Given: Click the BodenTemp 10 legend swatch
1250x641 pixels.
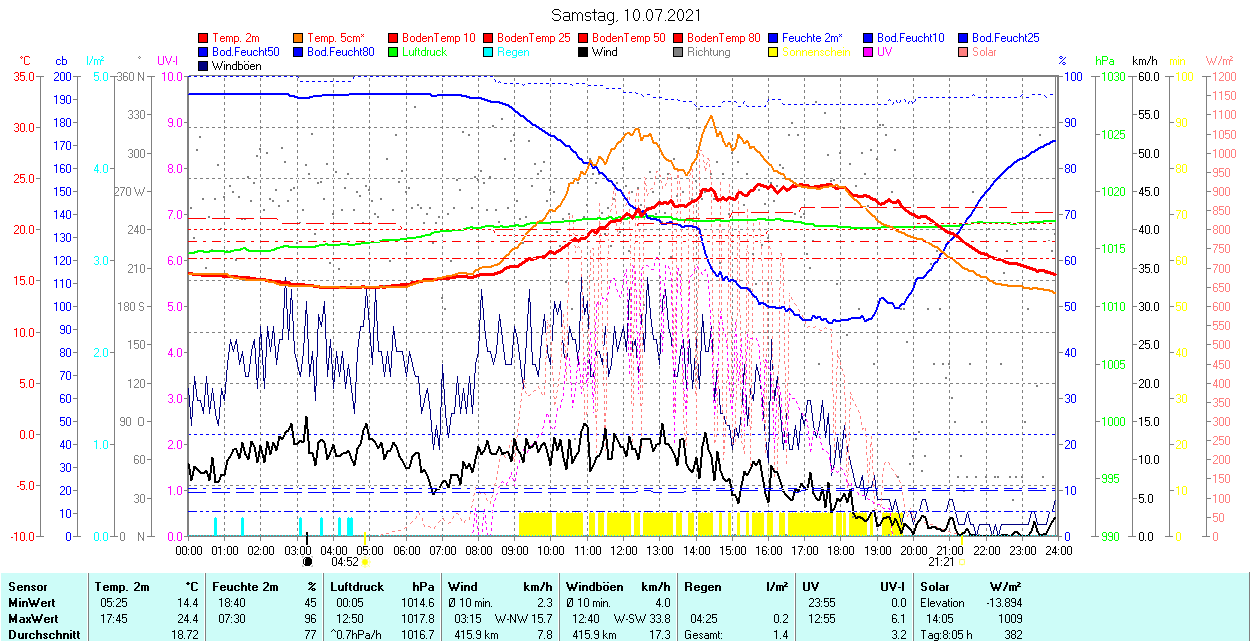Looking at the screenshot, I should tap(393, 38).
